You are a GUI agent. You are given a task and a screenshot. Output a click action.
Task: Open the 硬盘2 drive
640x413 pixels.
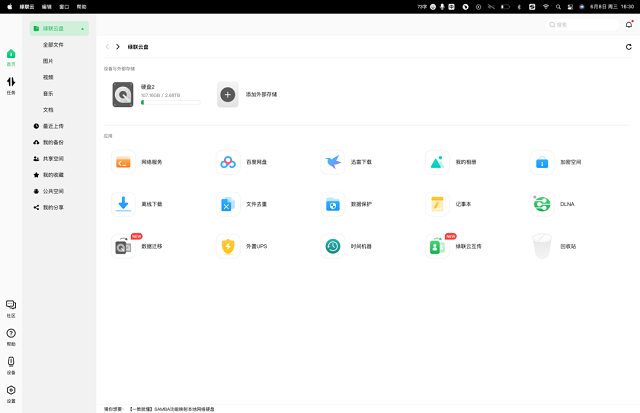coord(123,95)
